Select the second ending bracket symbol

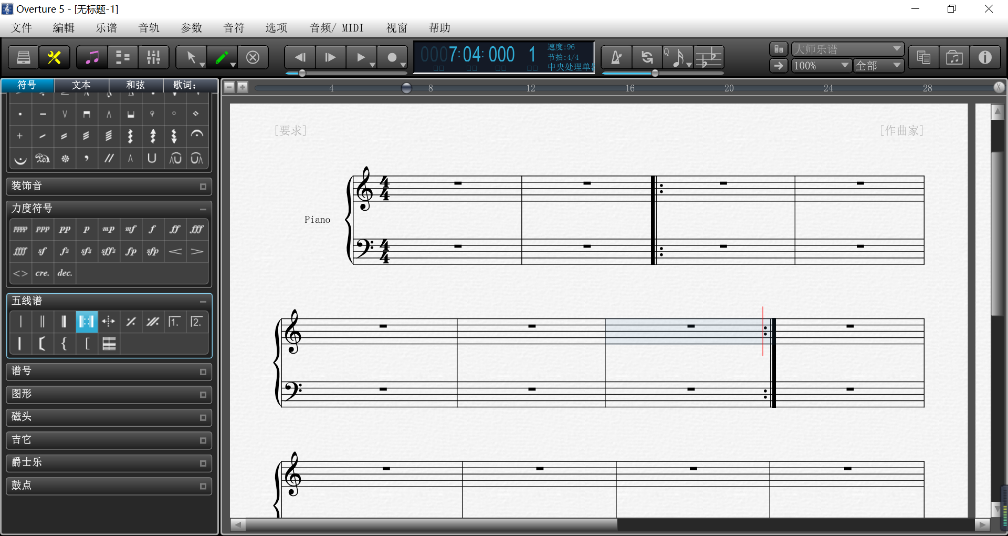[x=197, y=321]
